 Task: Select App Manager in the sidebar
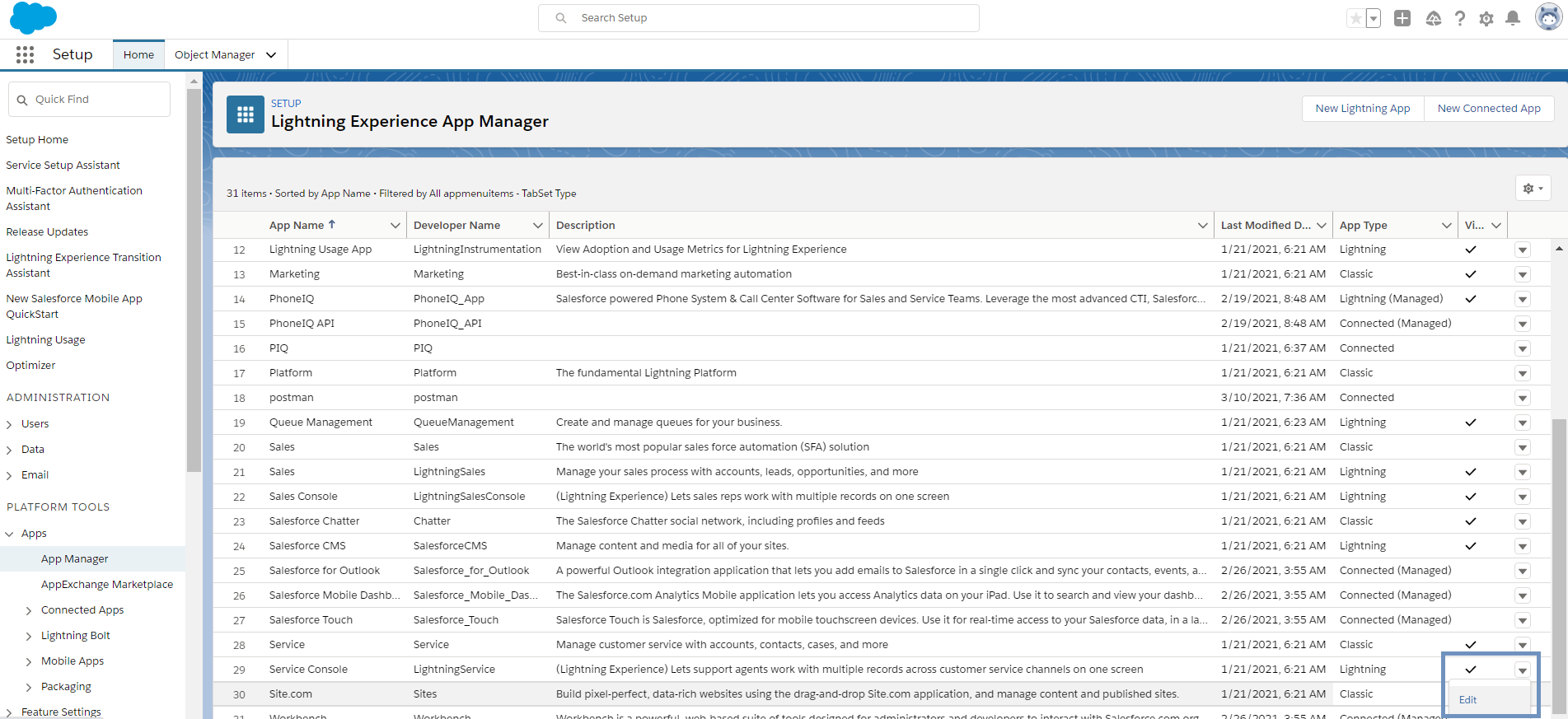click(x=74, y=559)
